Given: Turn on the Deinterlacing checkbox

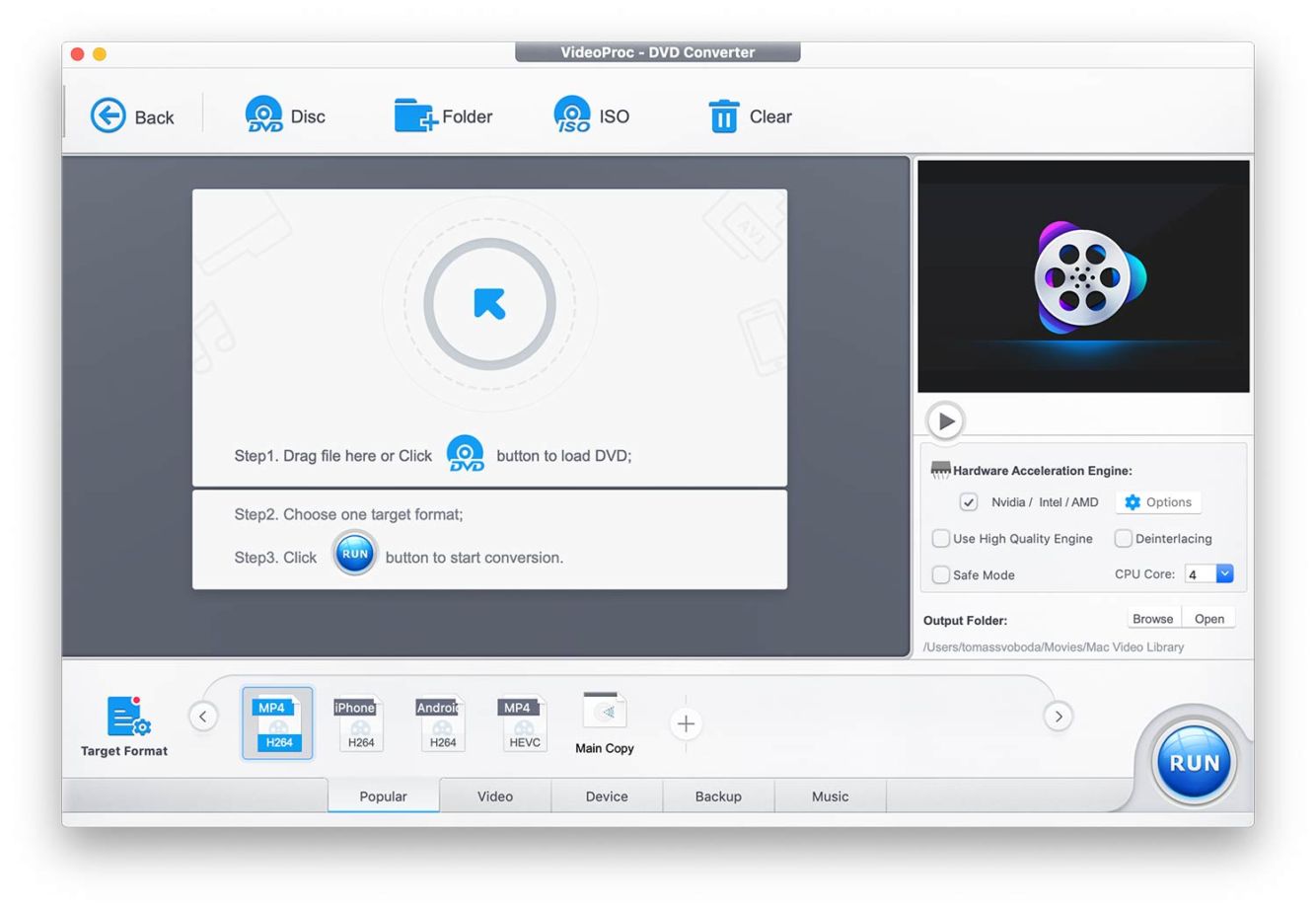Looking at the screenshot, I should (1123, 539).
